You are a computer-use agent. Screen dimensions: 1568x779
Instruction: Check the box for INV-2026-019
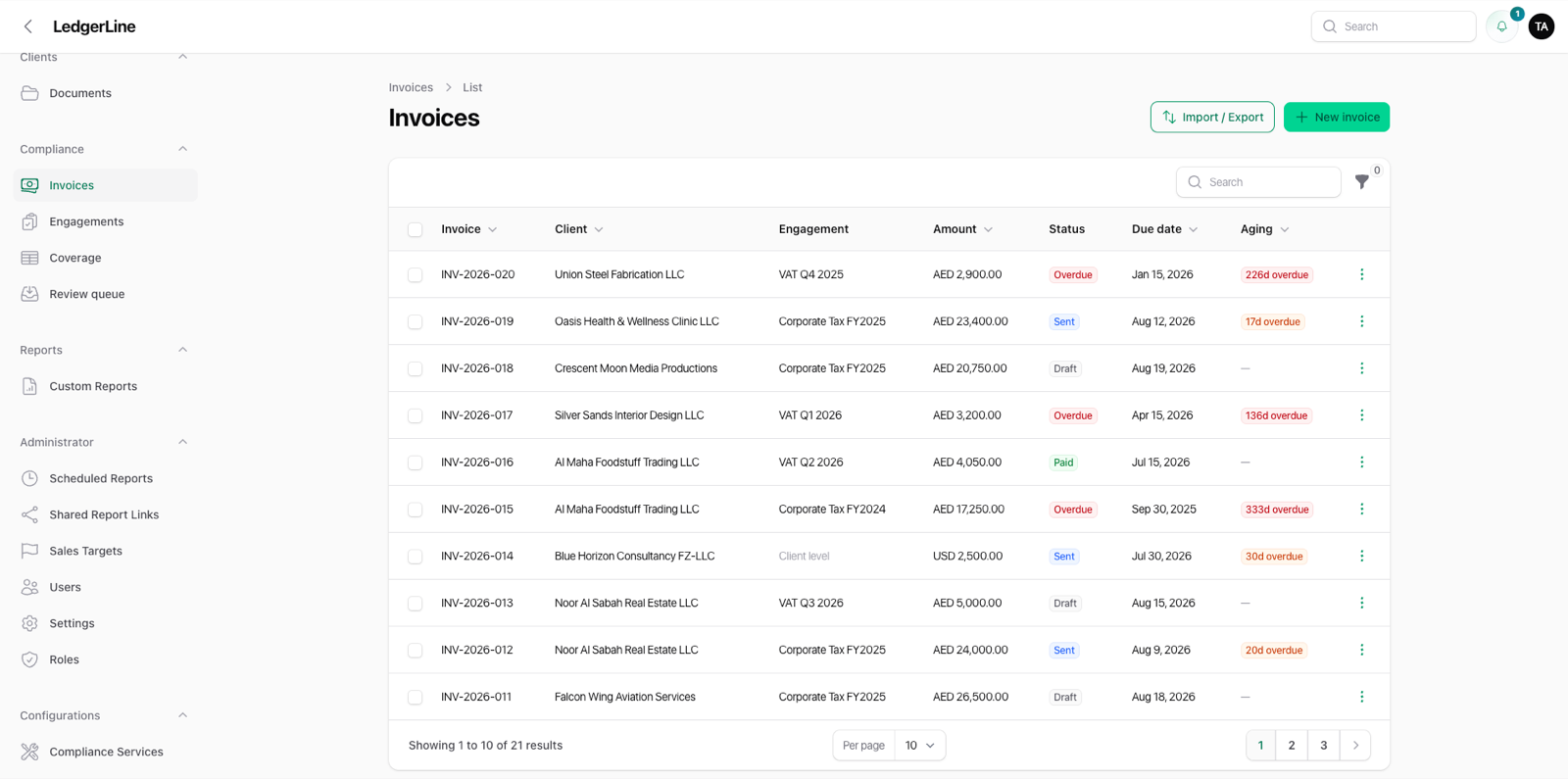point(416,322)
